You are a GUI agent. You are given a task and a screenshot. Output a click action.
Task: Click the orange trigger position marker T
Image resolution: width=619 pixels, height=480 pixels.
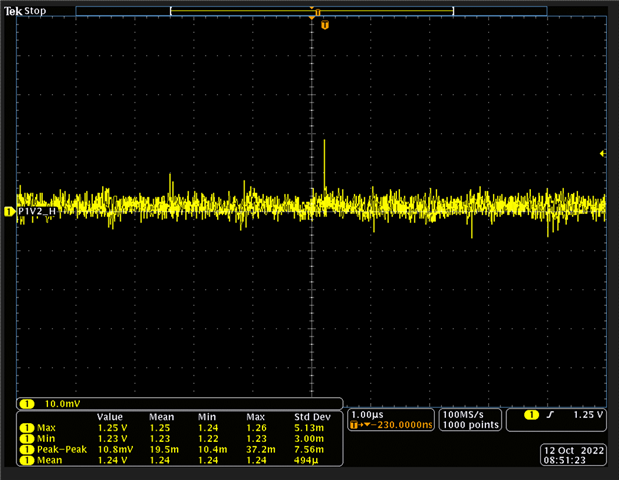coord(325,25)
